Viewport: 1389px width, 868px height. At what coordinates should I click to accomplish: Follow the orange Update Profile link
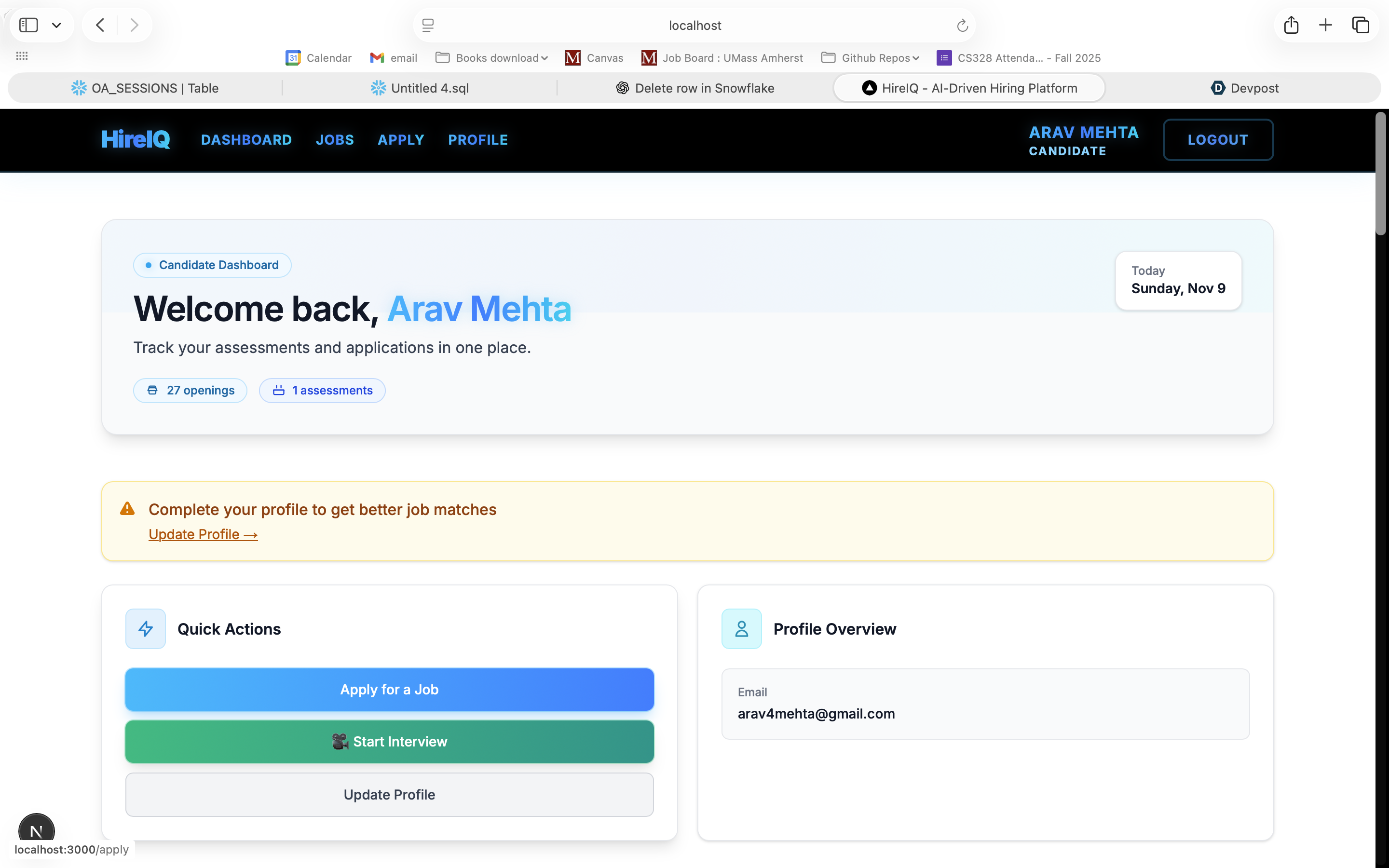point(203,534)
